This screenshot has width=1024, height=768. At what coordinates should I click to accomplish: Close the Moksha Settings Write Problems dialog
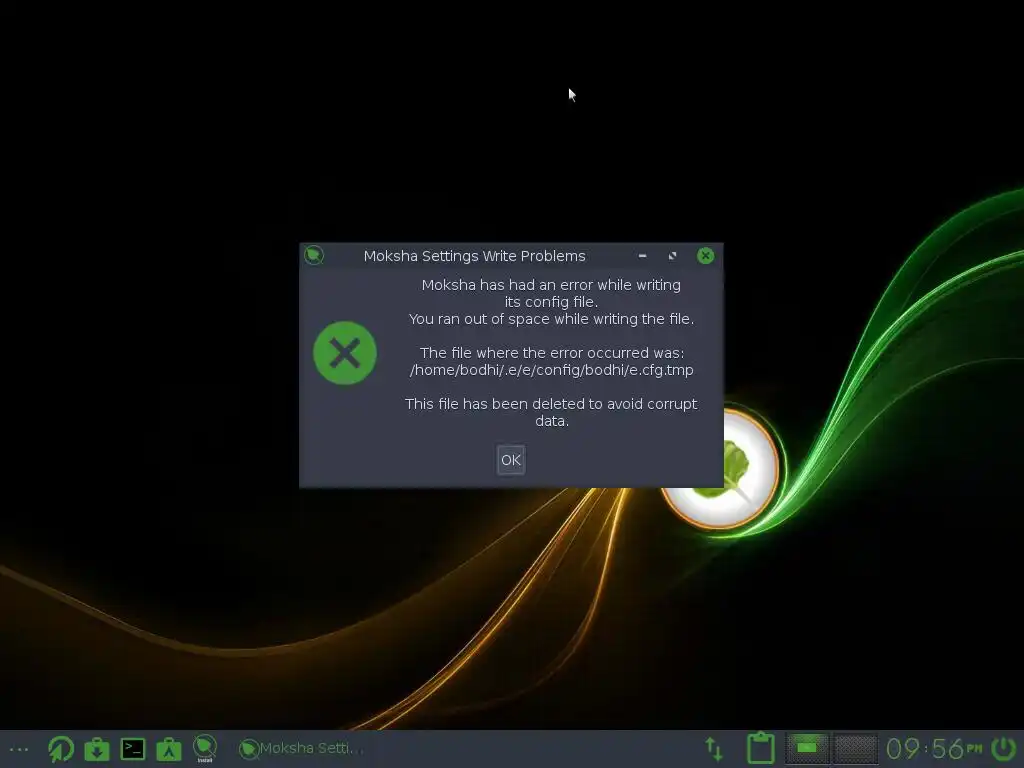pyautogui.click(x=705, y=255)
